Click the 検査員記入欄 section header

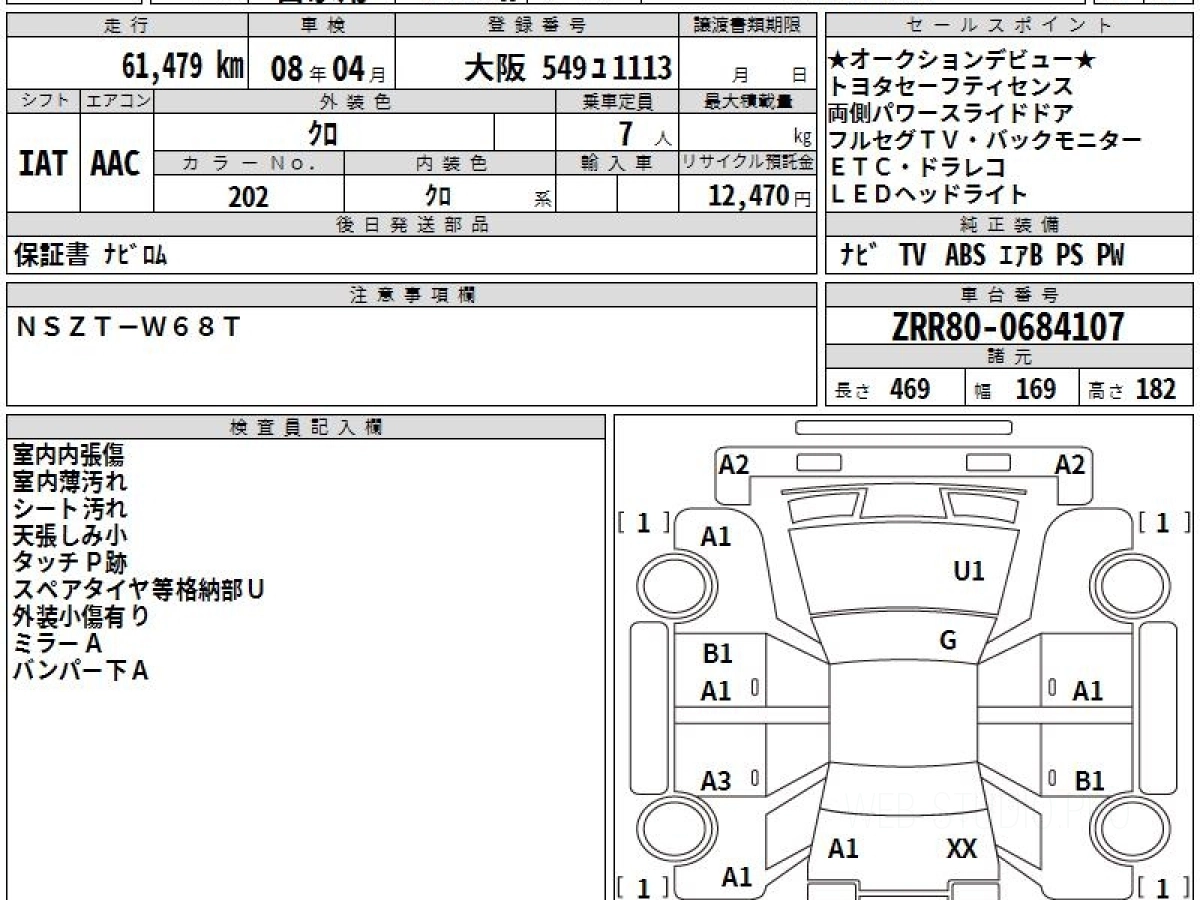[x=306, y=427]
